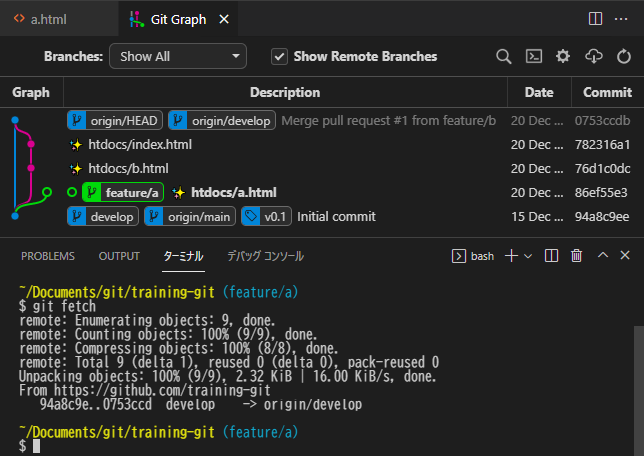The height and width of the screenshot is (456, 644).
Task: Maximize the panel with the up chevron
Action: click(x=603, y=255)
